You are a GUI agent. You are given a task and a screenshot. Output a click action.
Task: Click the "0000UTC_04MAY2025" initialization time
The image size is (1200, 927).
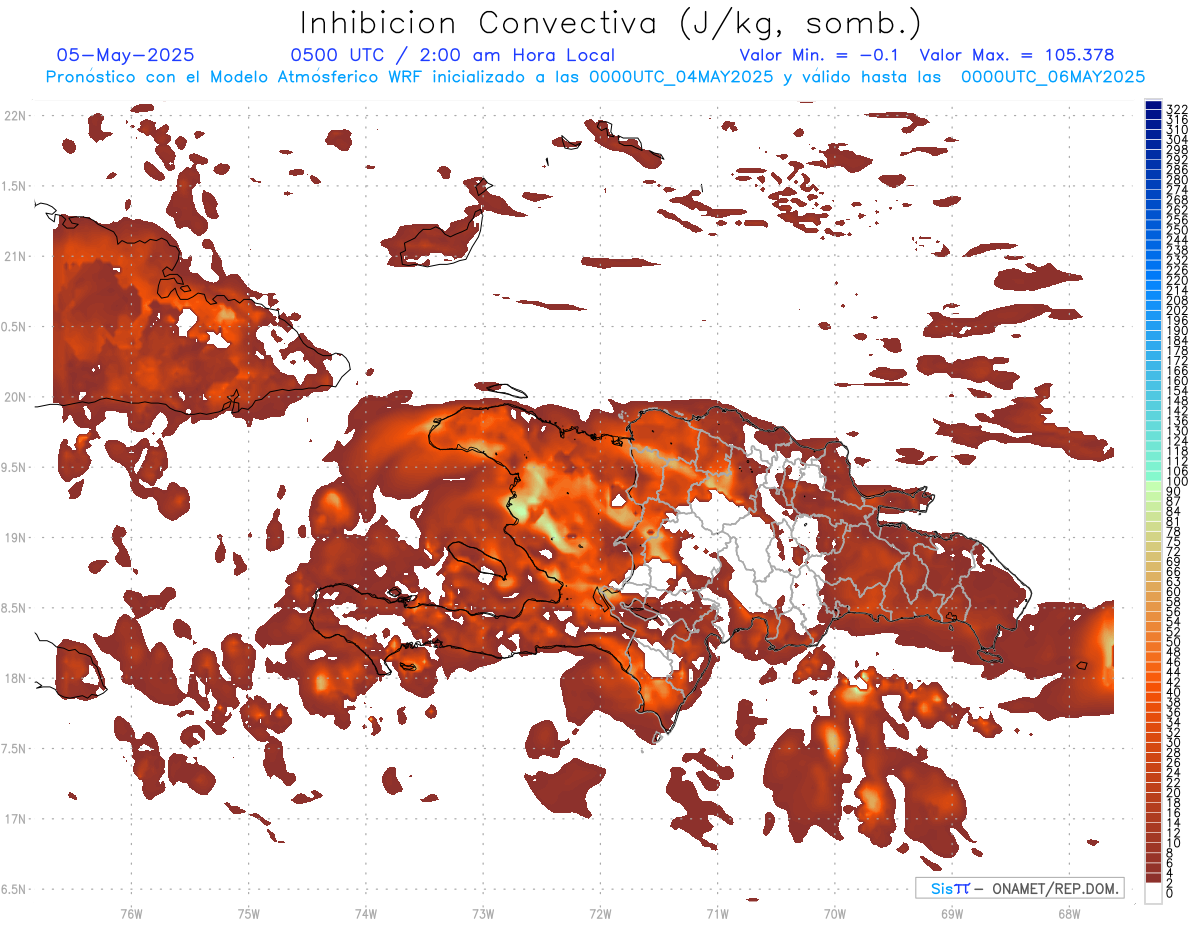680,77
